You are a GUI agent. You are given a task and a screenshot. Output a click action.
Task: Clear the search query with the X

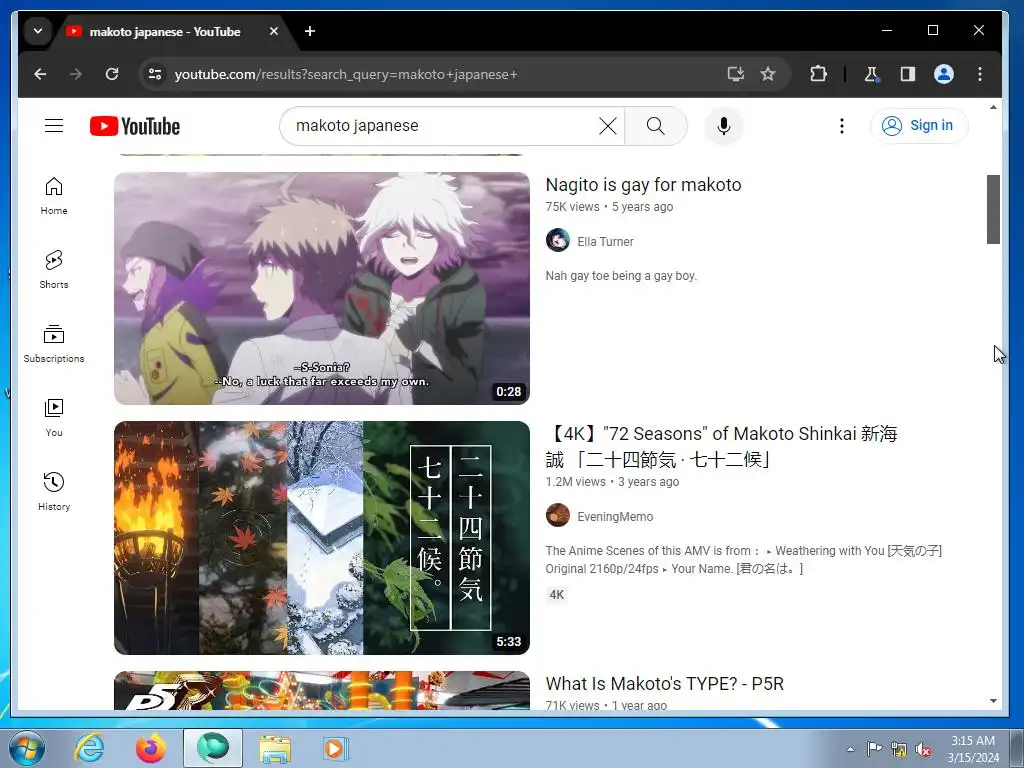coord(607,126)
